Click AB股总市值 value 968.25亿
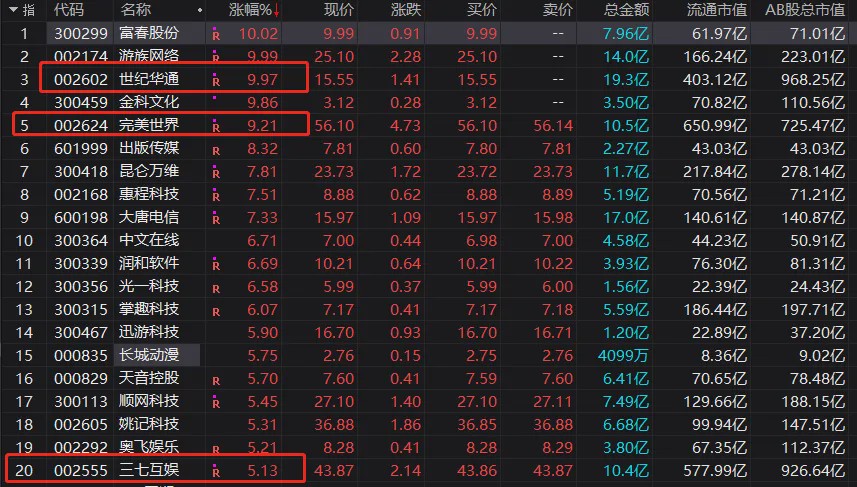The image size is (857, 487). click(813, 79)
